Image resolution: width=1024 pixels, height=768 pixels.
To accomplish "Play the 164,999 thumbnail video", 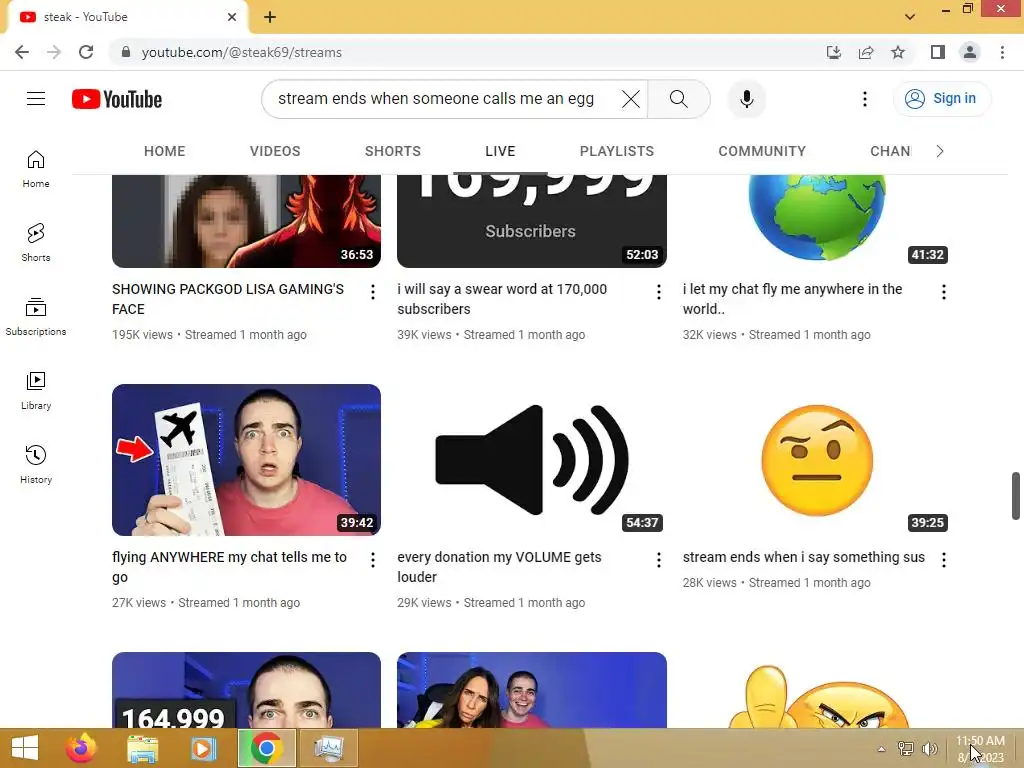I will pos(246,690).
